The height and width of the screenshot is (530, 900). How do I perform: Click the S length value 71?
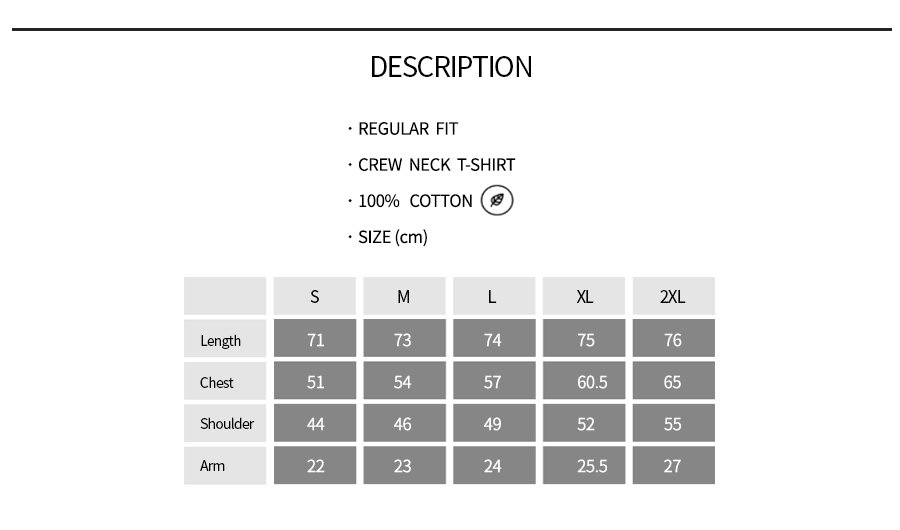316,340
